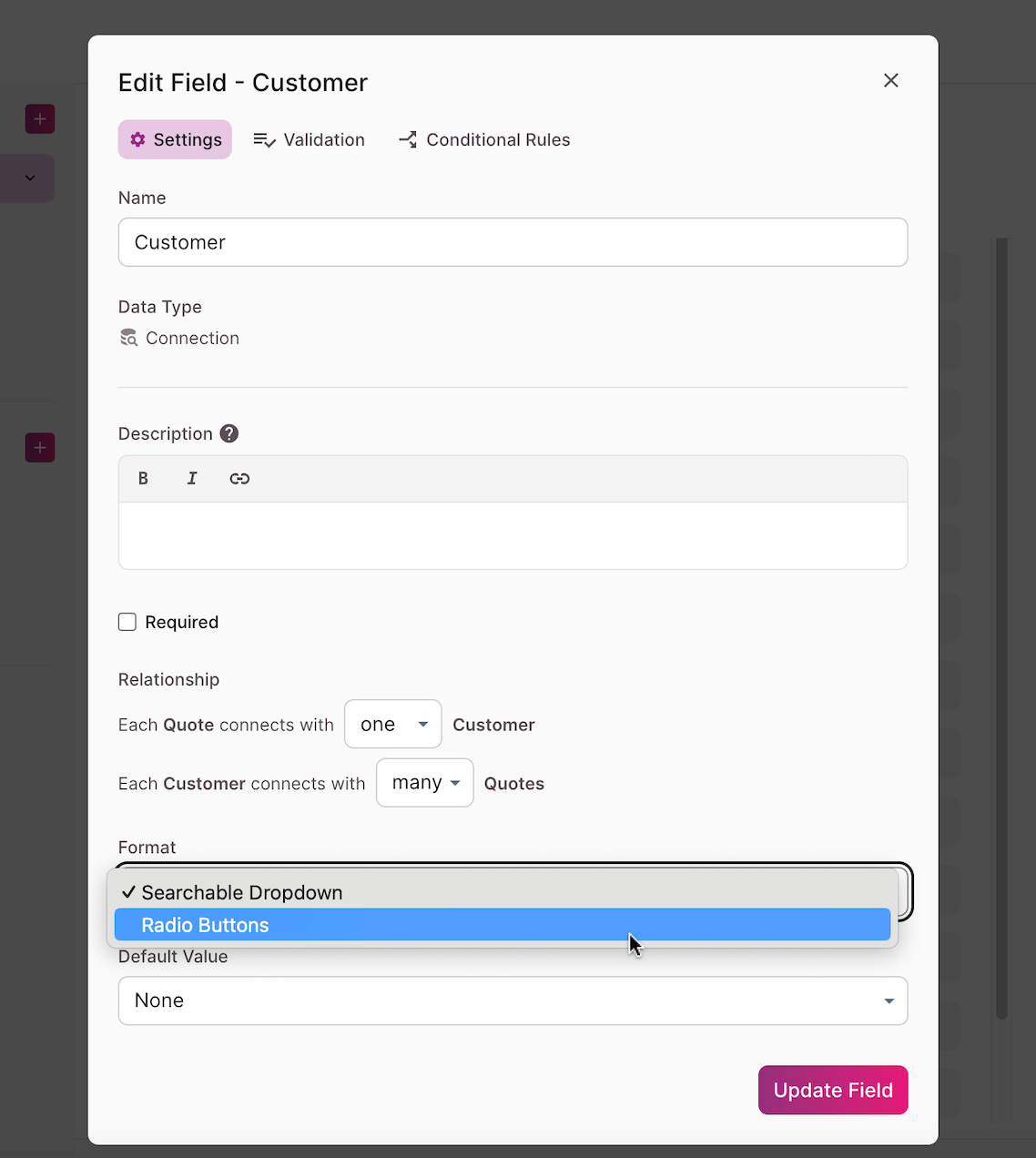Click the Description help question mark icon
The width and height of the screenshot is (1036, 1158).
pyautogui.click(x=229, y=433)
